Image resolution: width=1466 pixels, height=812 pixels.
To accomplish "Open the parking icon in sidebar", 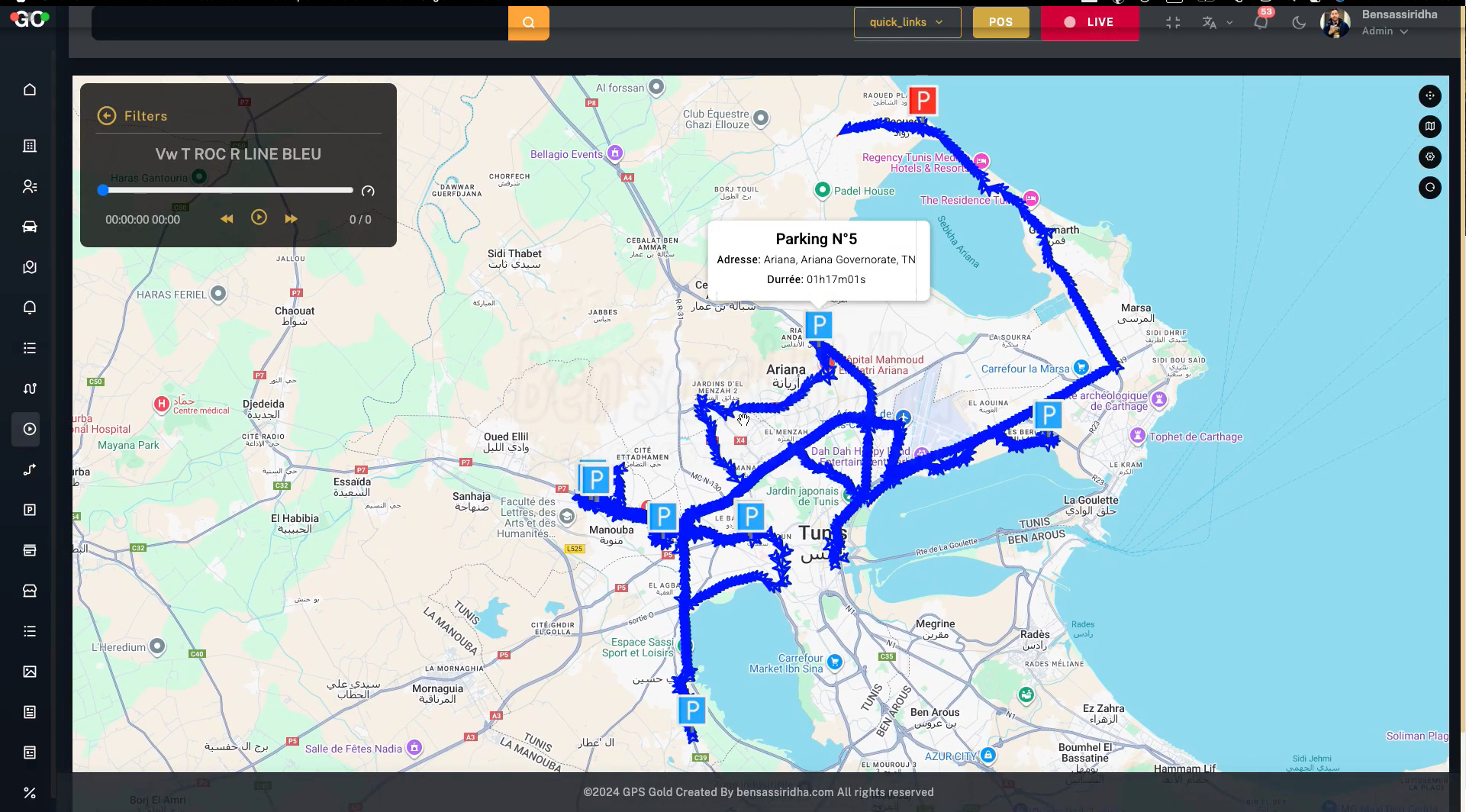I will [x=30, y=510].
